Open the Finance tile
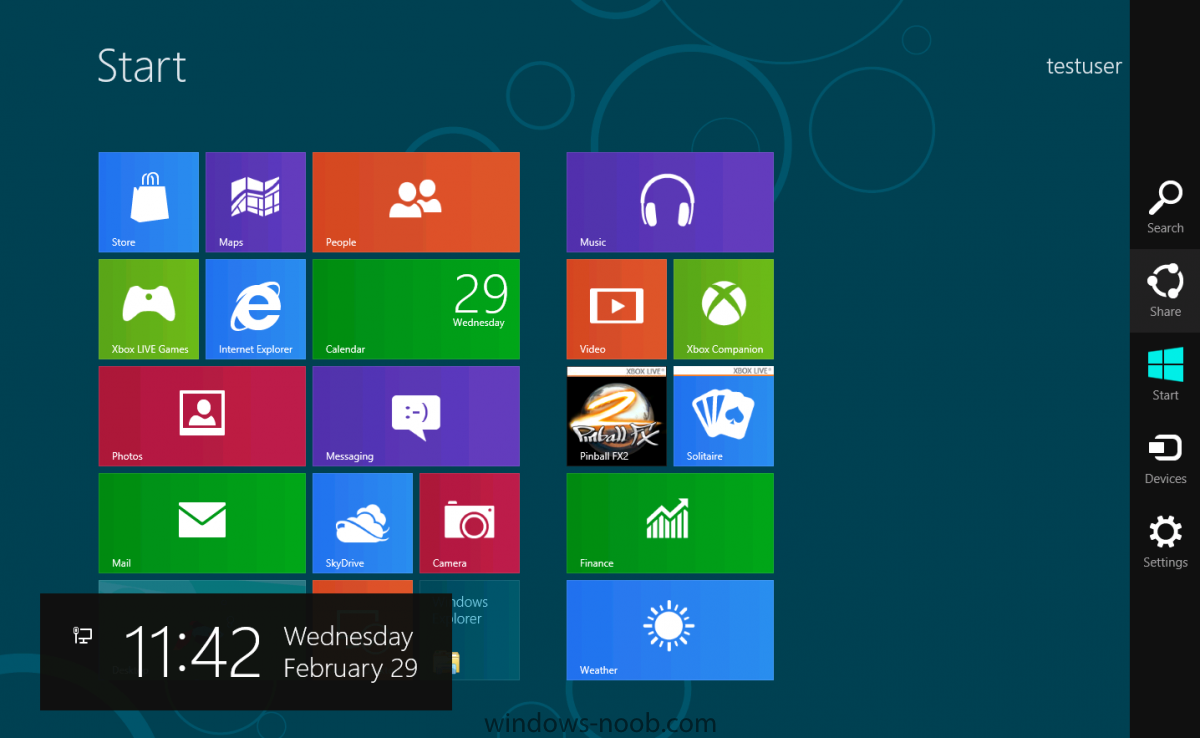The width and height of the screenshot is (1200, 738). 670,523
